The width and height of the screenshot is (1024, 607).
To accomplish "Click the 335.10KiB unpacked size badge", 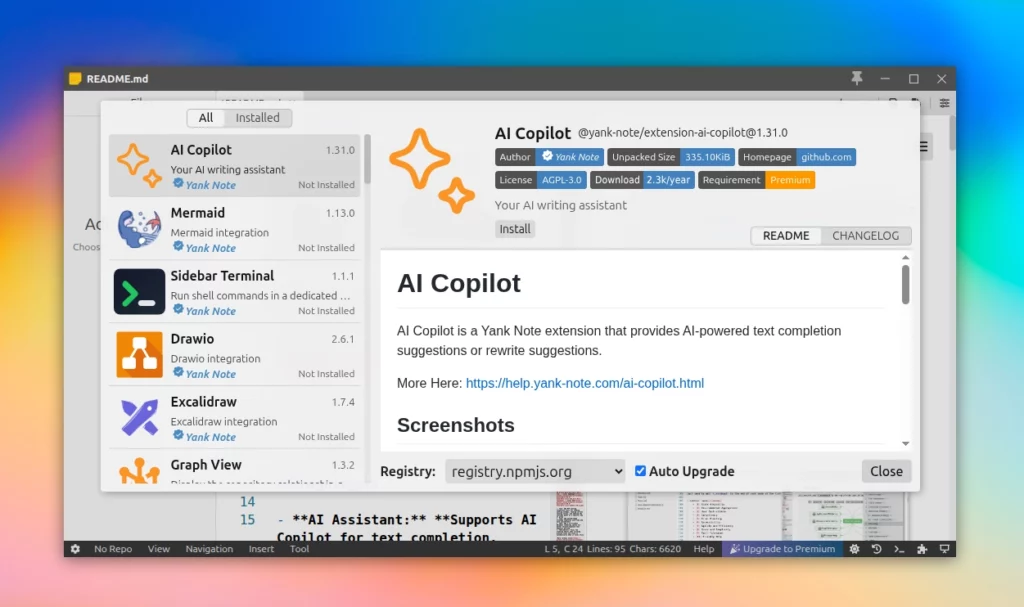I will pos(707,157).
